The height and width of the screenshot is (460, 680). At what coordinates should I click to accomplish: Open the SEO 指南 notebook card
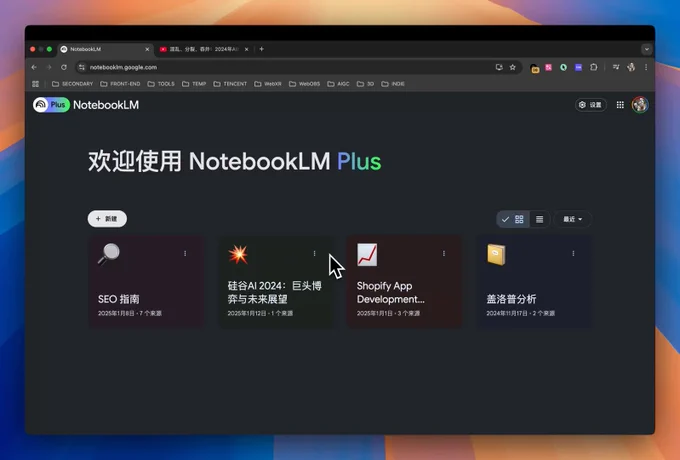[x=147, y=282]
